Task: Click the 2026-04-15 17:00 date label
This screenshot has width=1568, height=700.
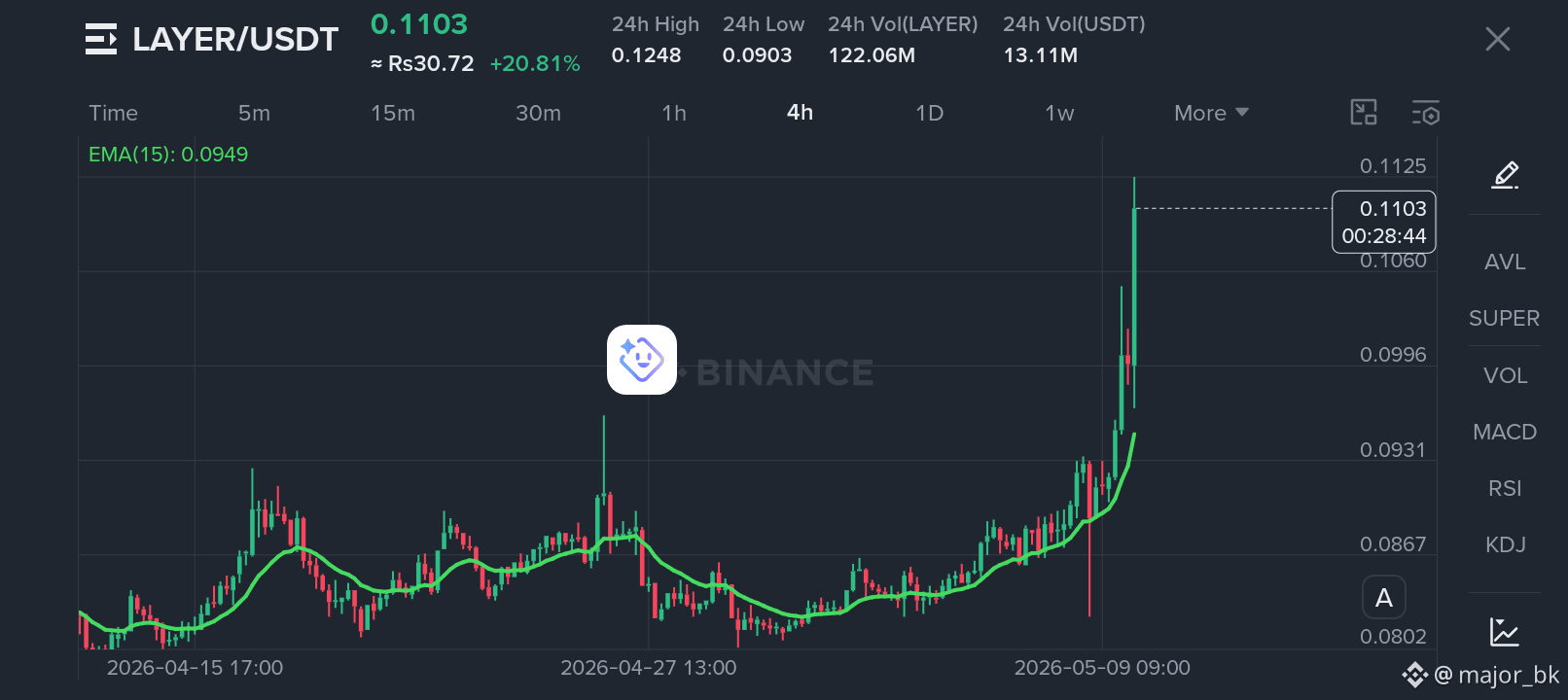Action: [195, 668]
